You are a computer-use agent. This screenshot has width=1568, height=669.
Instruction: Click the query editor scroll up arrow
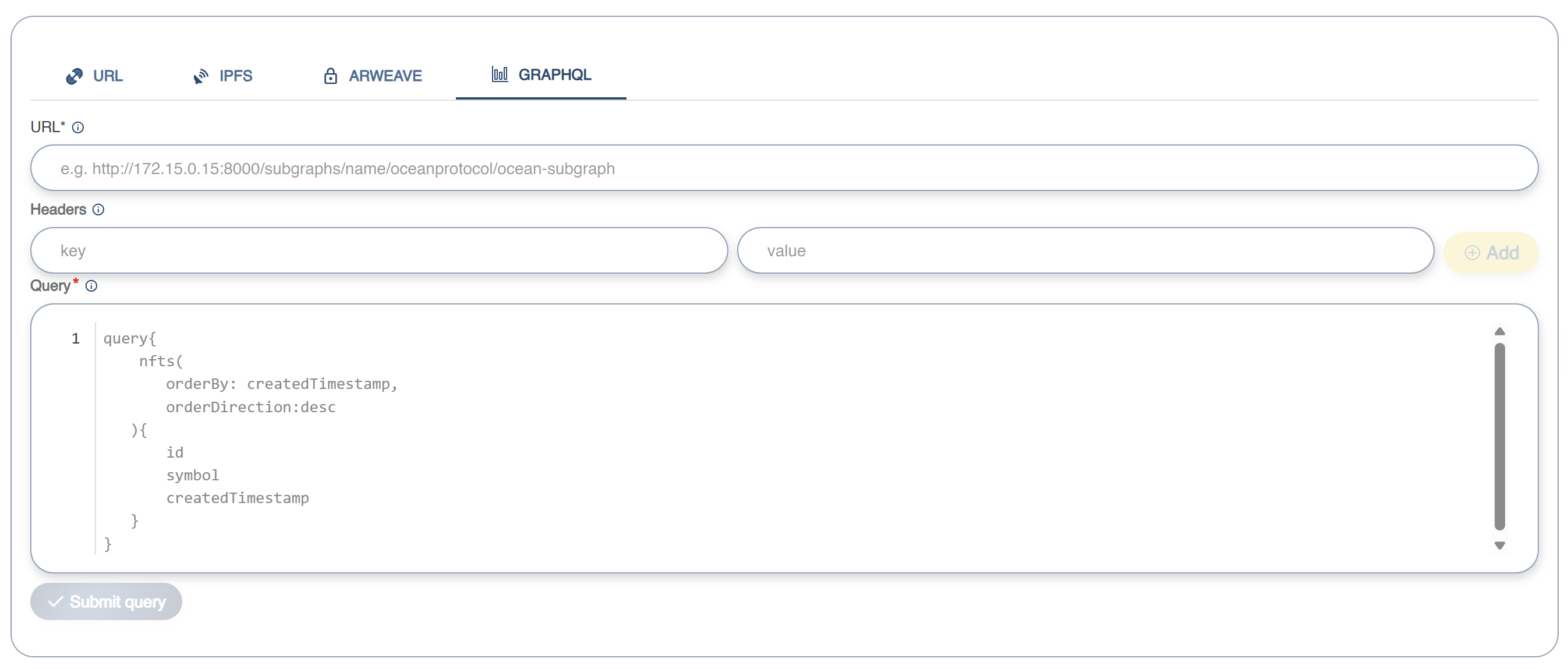[1499, 332]
